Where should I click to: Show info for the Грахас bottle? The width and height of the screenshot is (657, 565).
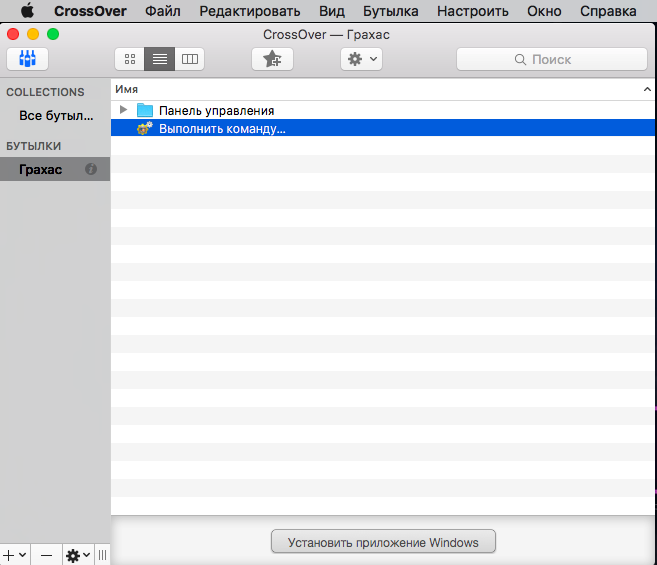pyautogui.click(x=91, y=169)
